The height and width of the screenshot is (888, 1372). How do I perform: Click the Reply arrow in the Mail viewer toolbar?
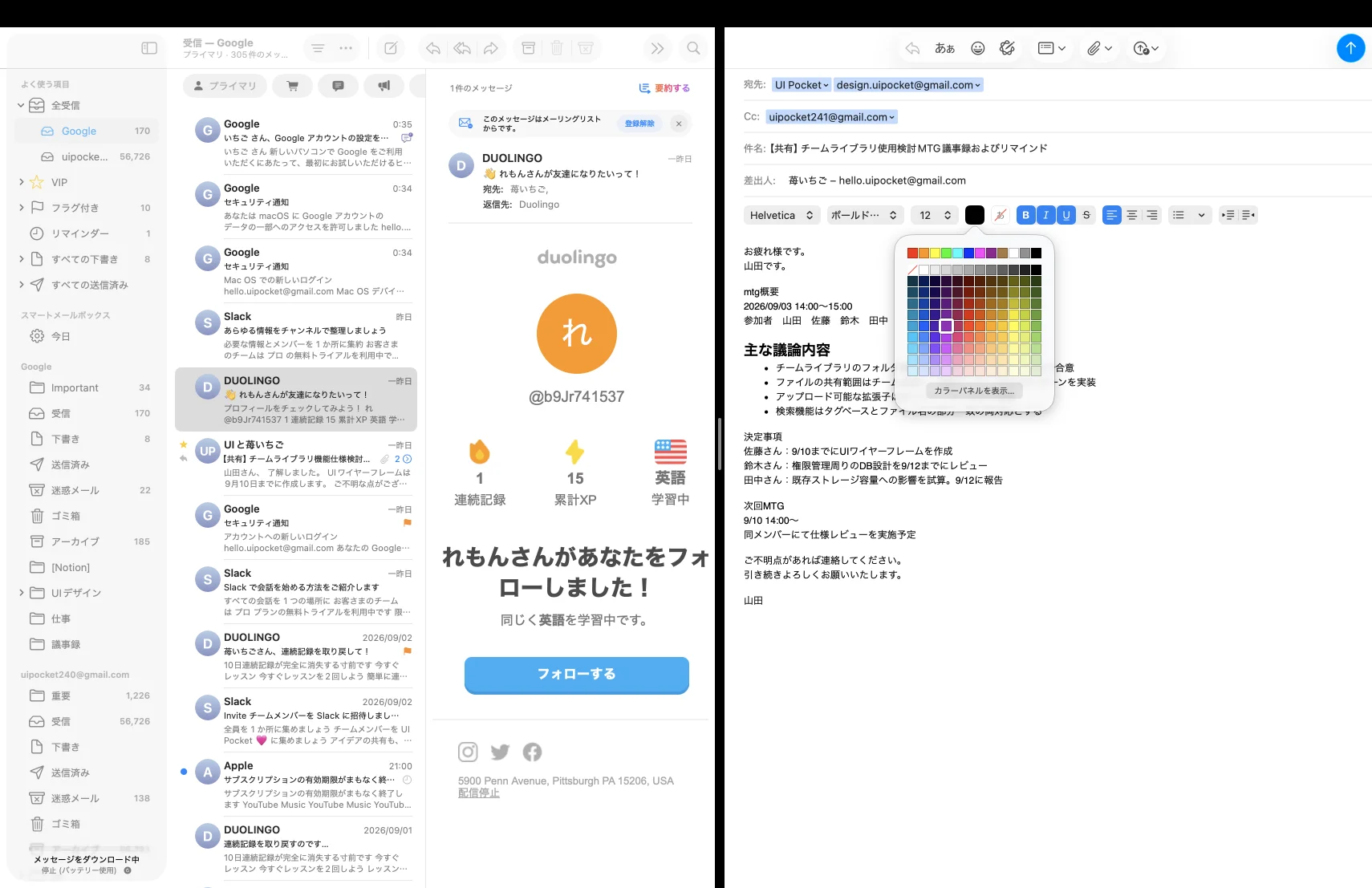pos(433,48)
